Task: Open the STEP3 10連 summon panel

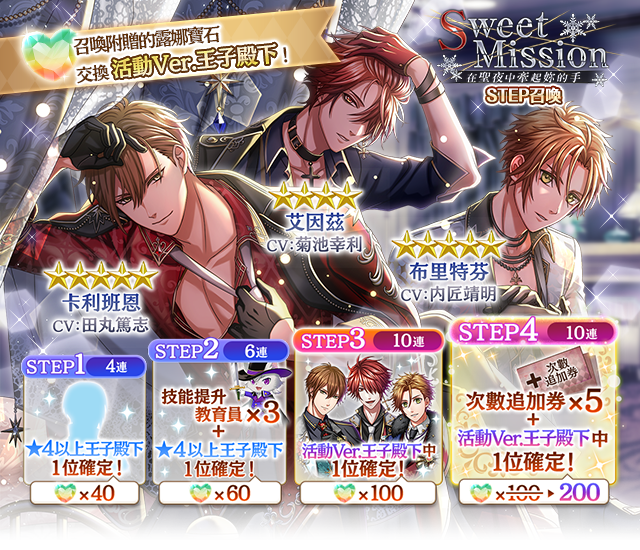Action: 369,417
